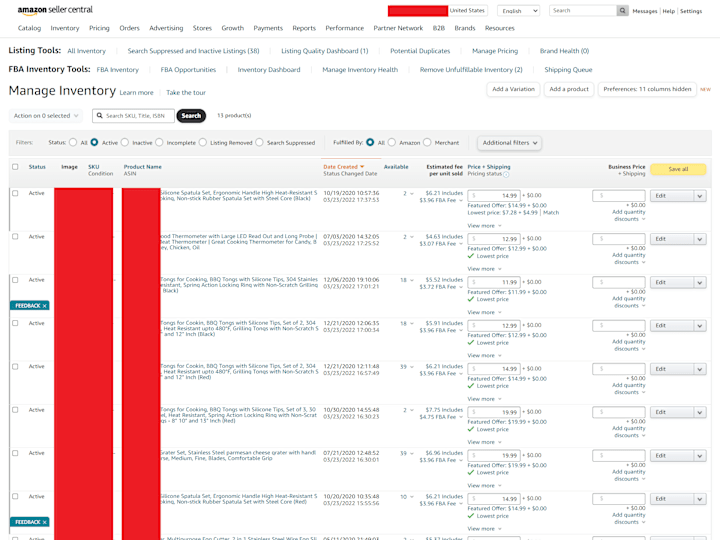Open the Take the tour link
Image resolution: width=720 pixels, height=540 pixels.
pos(186,93)
